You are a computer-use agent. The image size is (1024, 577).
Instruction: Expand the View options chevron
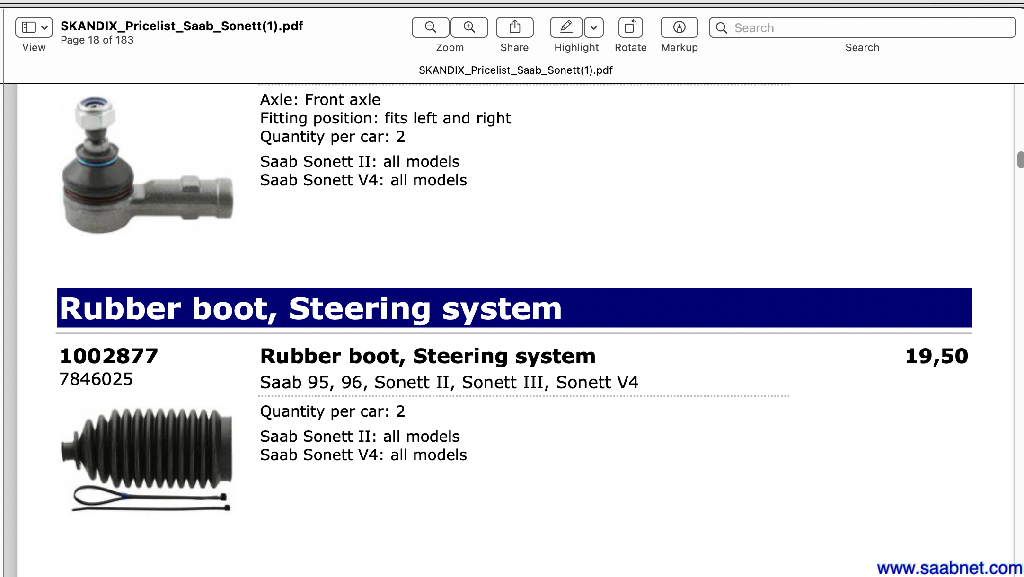tap(44, 27)
